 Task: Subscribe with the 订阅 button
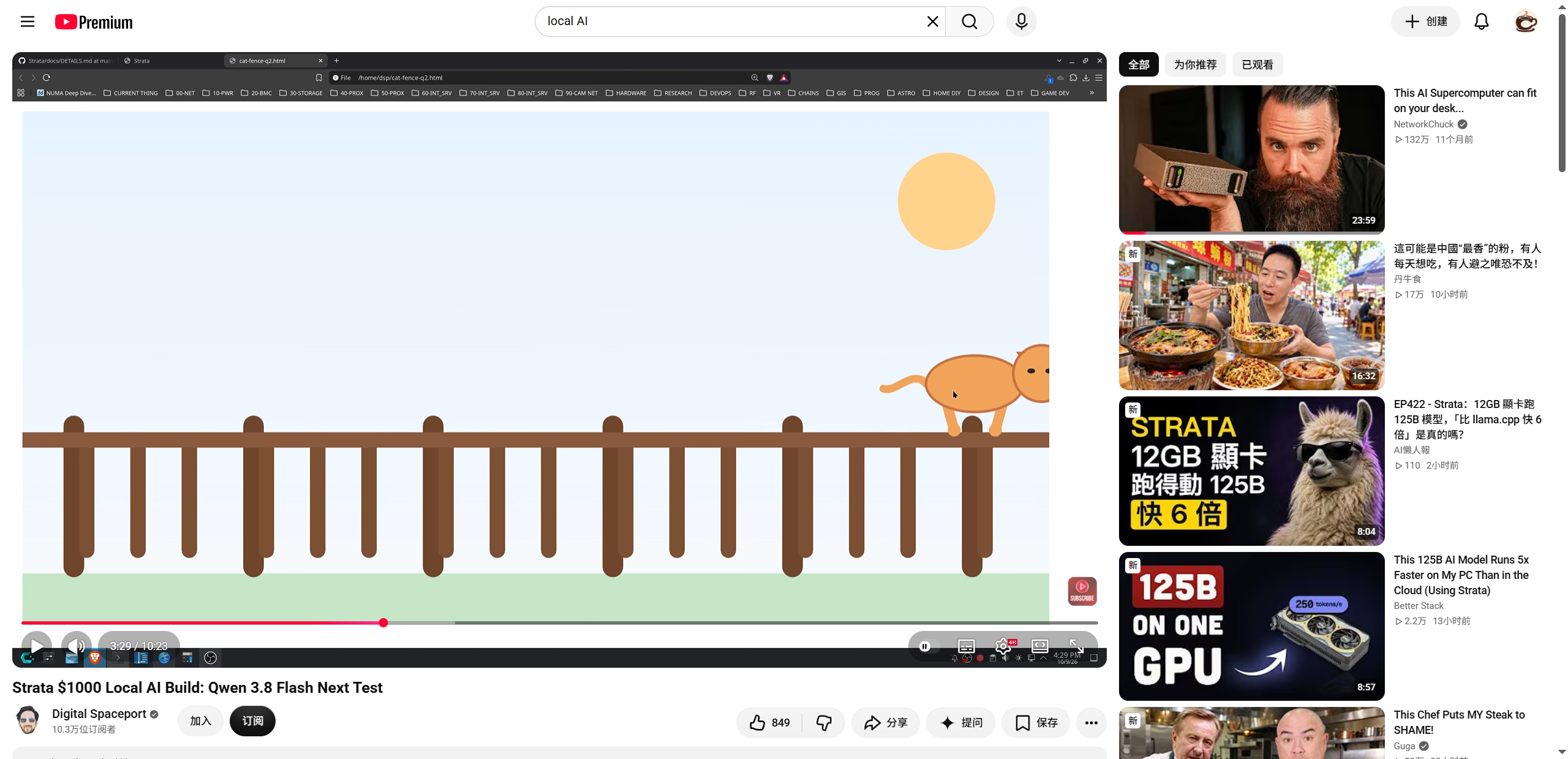(x=252, y=721)
